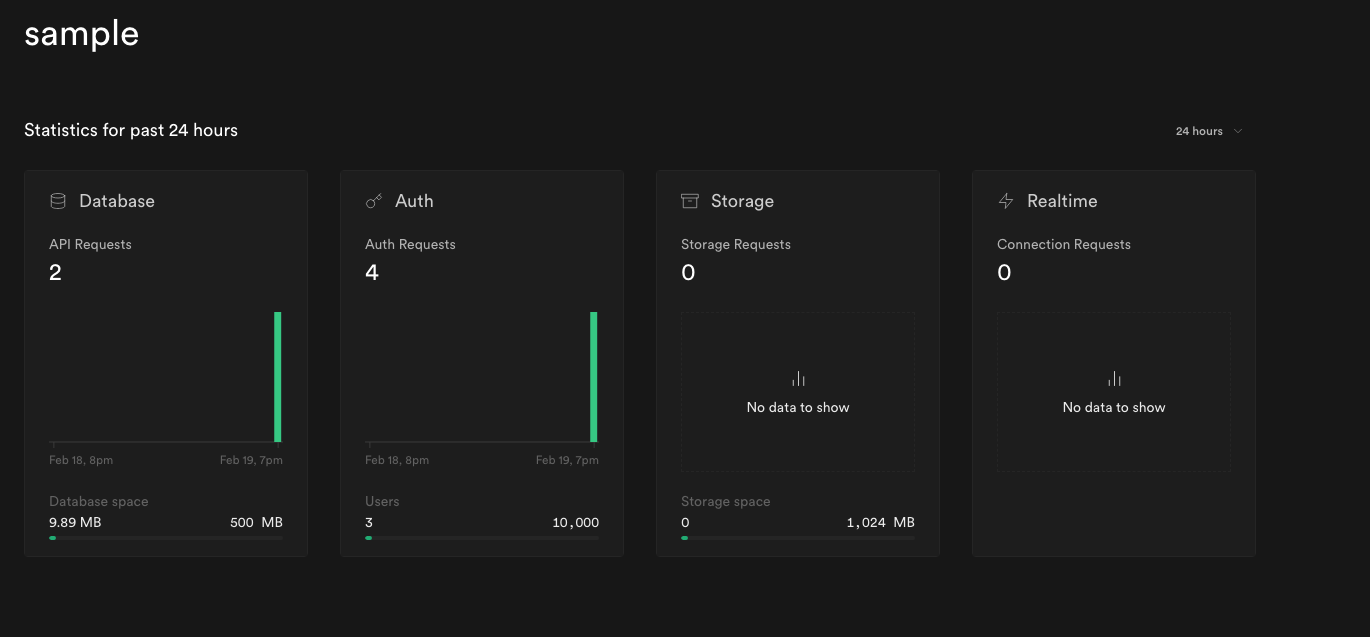Click the Database cylinder icon
Screen dimensions: 1370x637
coord(58,201)
